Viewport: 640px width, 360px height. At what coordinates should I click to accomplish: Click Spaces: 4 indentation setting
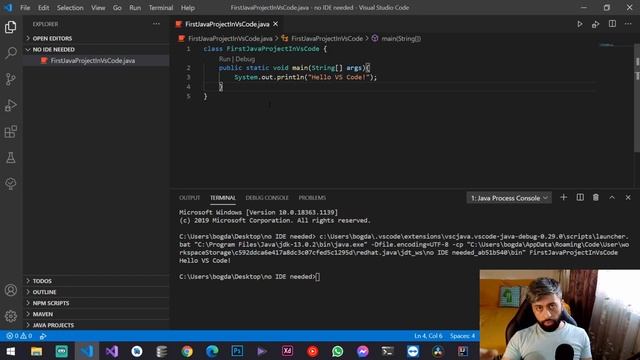pyautogui.click(x=462, y=336)
